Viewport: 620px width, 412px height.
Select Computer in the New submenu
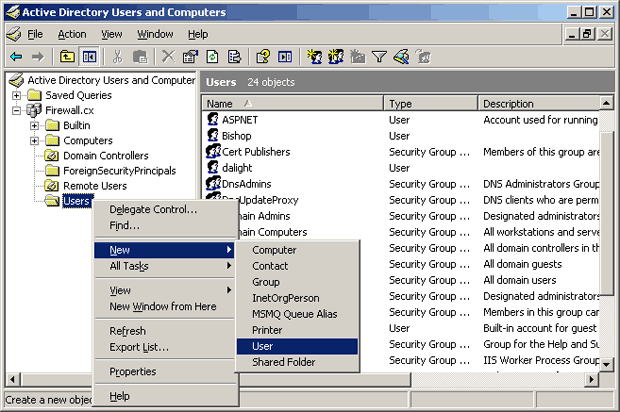(297, 250)
